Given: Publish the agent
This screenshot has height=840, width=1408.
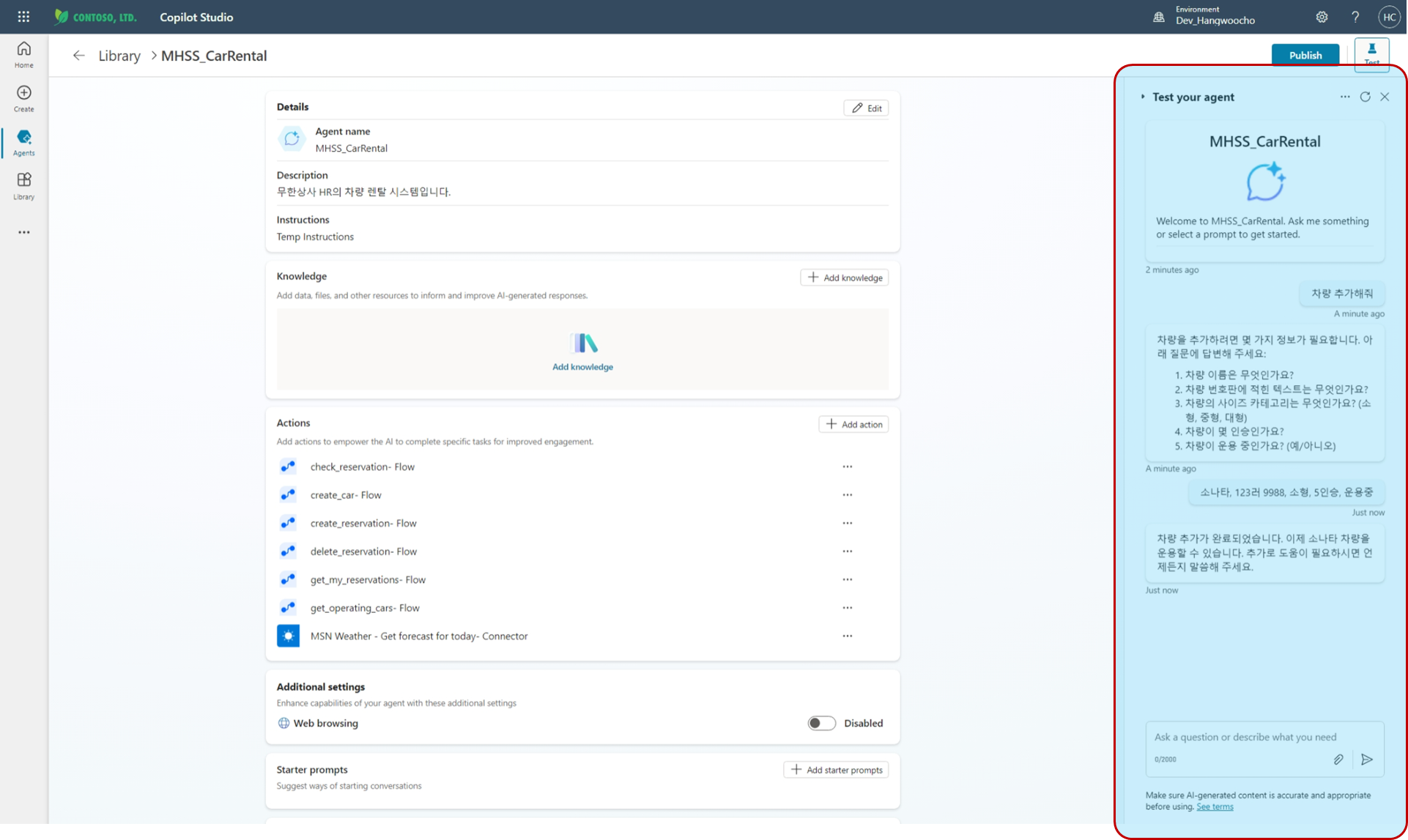Looking at the screenshot, I should (1305, 55).
